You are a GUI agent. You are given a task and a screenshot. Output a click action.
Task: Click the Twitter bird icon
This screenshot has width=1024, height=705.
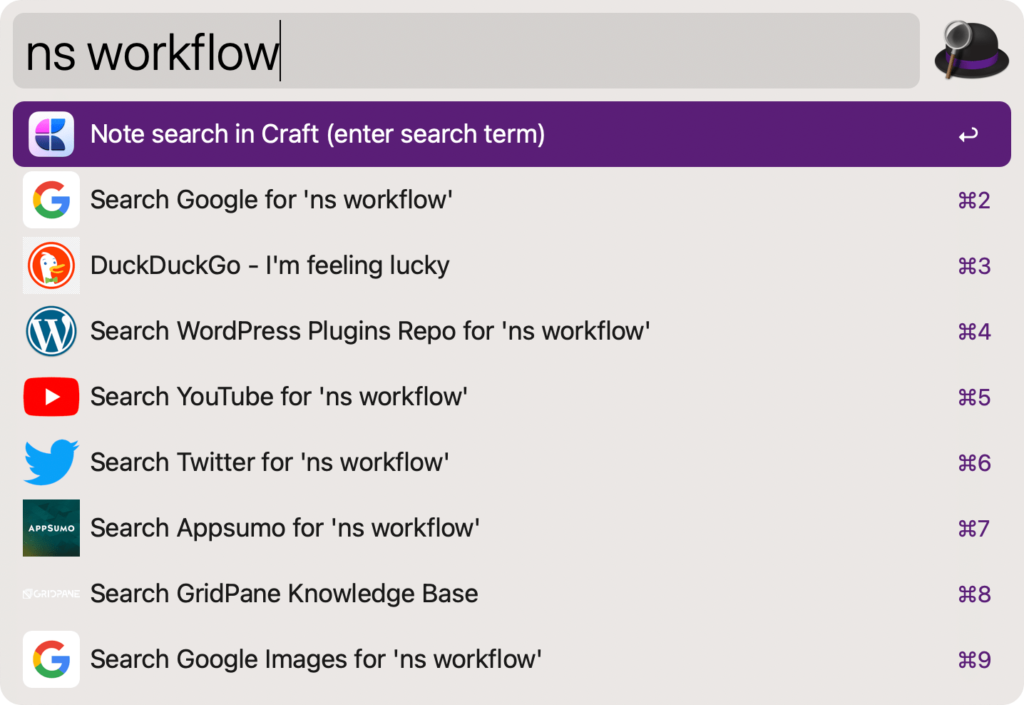51,462
